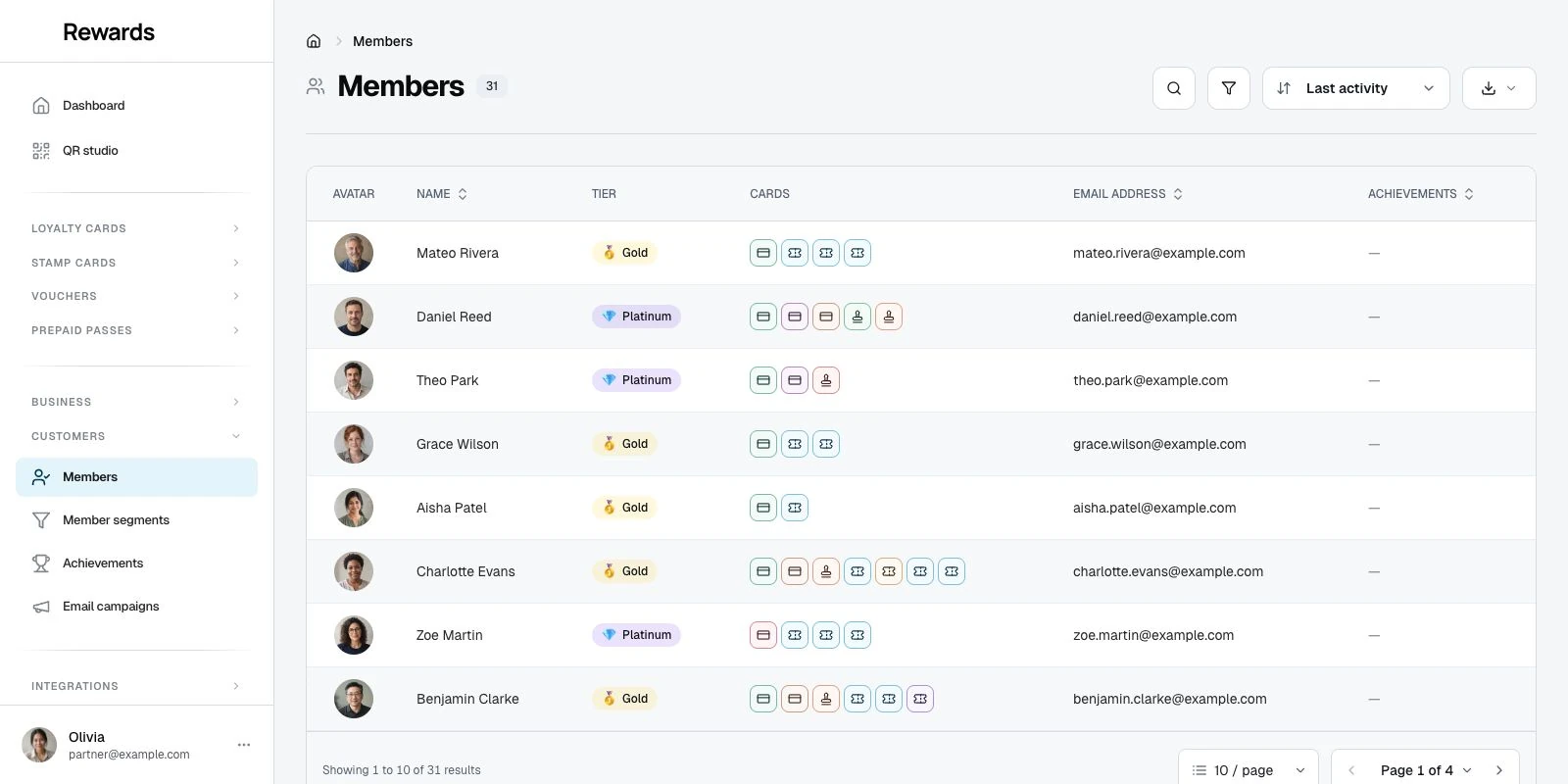This screenshot has height=784, width=1568.
Task: Expand the Prepaid Passes section
Action: (136, 330)
